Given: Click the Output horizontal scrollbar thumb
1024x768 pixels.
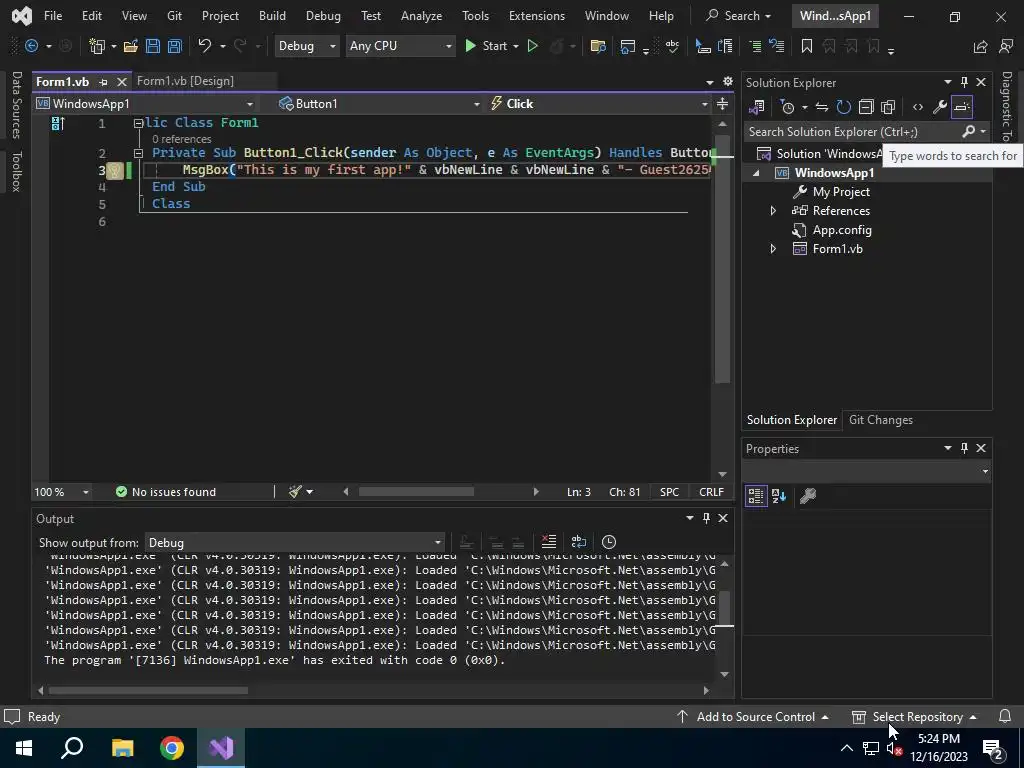Looking at the screenshot, I should [148, 690].
